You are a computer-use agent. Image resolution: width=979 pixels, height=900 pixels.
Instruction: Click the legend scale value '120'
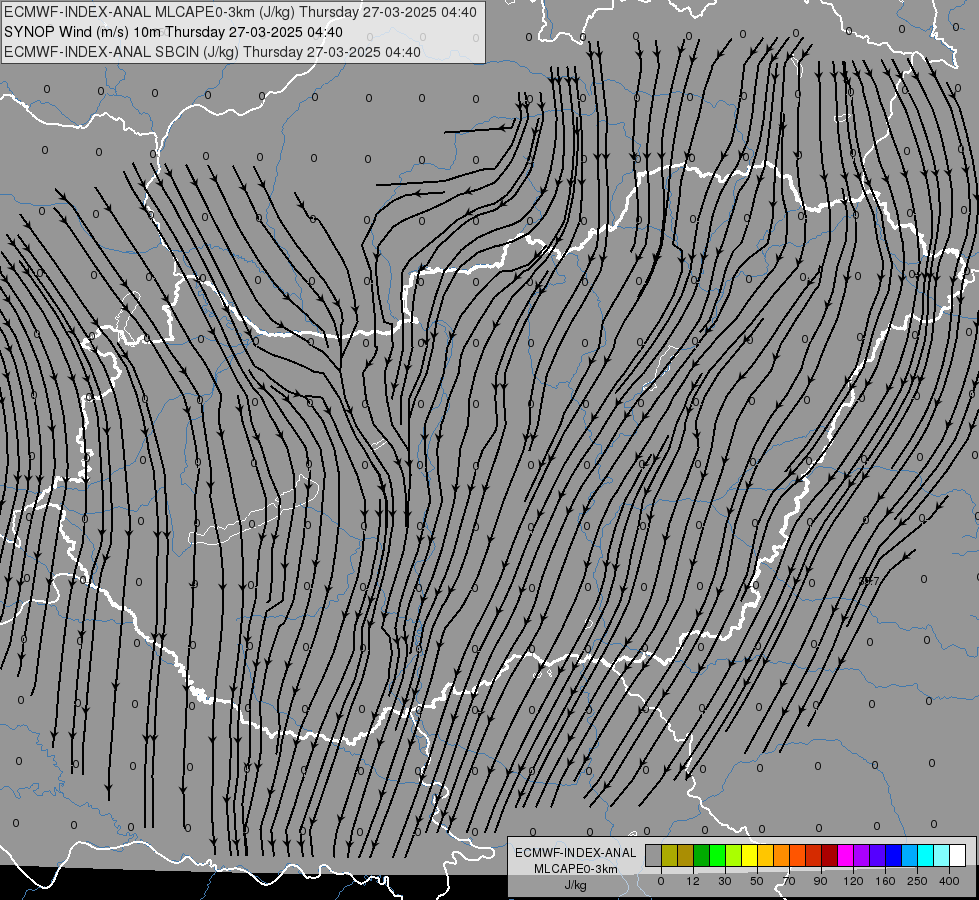(x=853, y=881)
